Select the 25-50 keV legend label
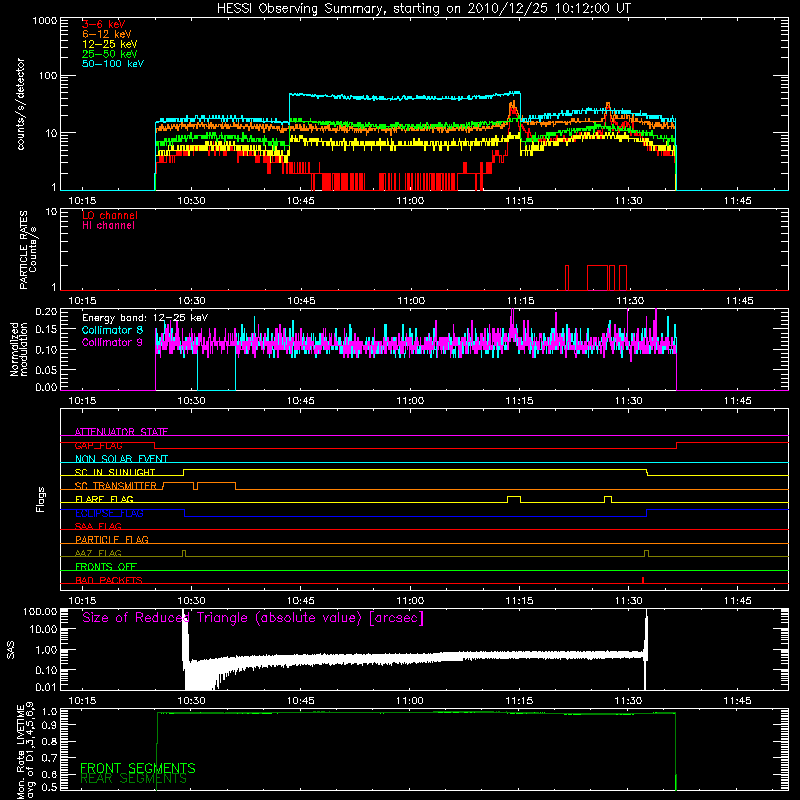 pyautogui.click(x=110, y=54)
